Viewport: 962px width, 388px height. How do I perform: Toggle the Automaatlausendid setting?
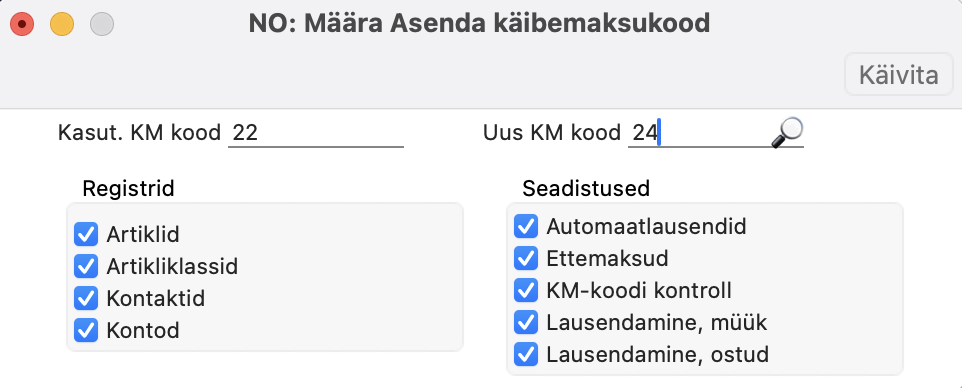click(x=526, y=226)
